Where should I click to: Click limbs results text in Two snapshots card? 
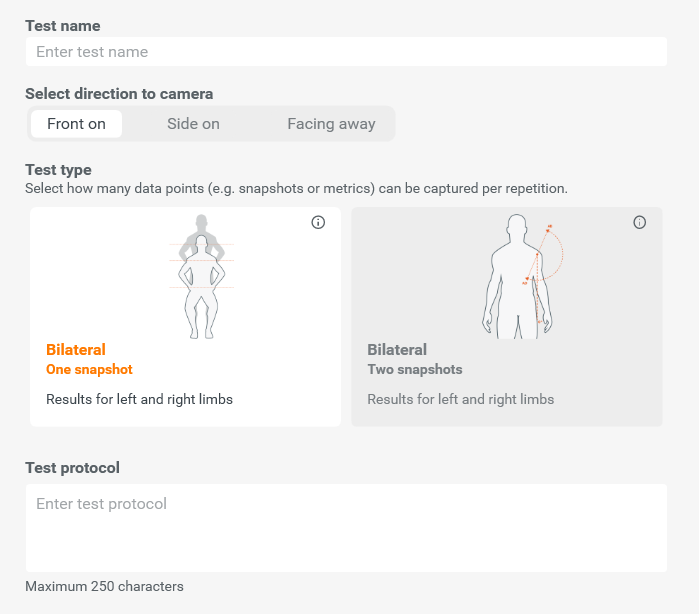pos(461,399)
